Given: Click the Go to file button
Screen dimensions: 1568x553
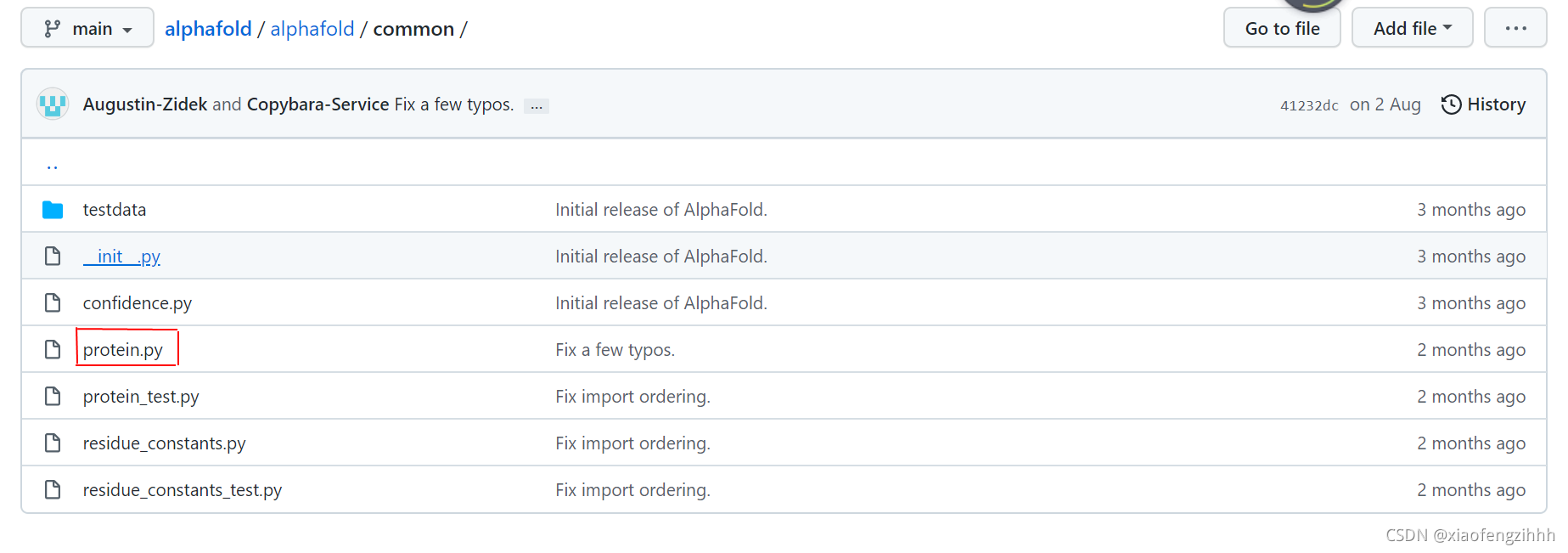Looking at the screenshot, I should coord(1282,28).
